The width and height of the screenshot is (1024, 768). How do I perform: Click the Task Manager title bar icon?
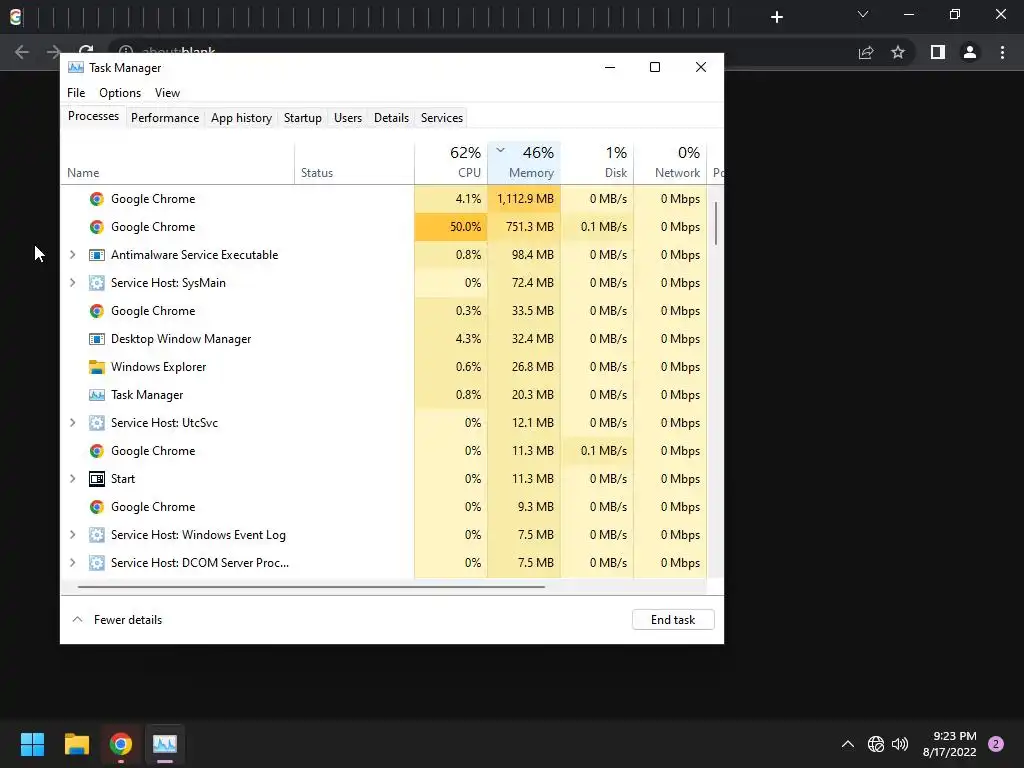coord(76,67)
